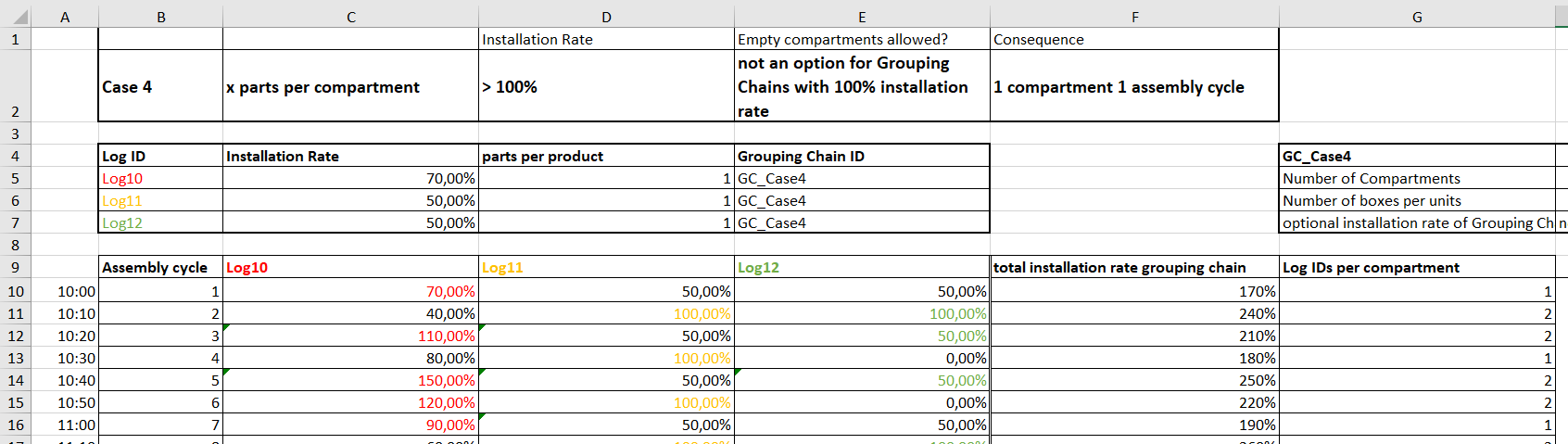The image size is (1568, 444).
Task: Click the green Log12 cell in row 7
Action: point(160,222)
